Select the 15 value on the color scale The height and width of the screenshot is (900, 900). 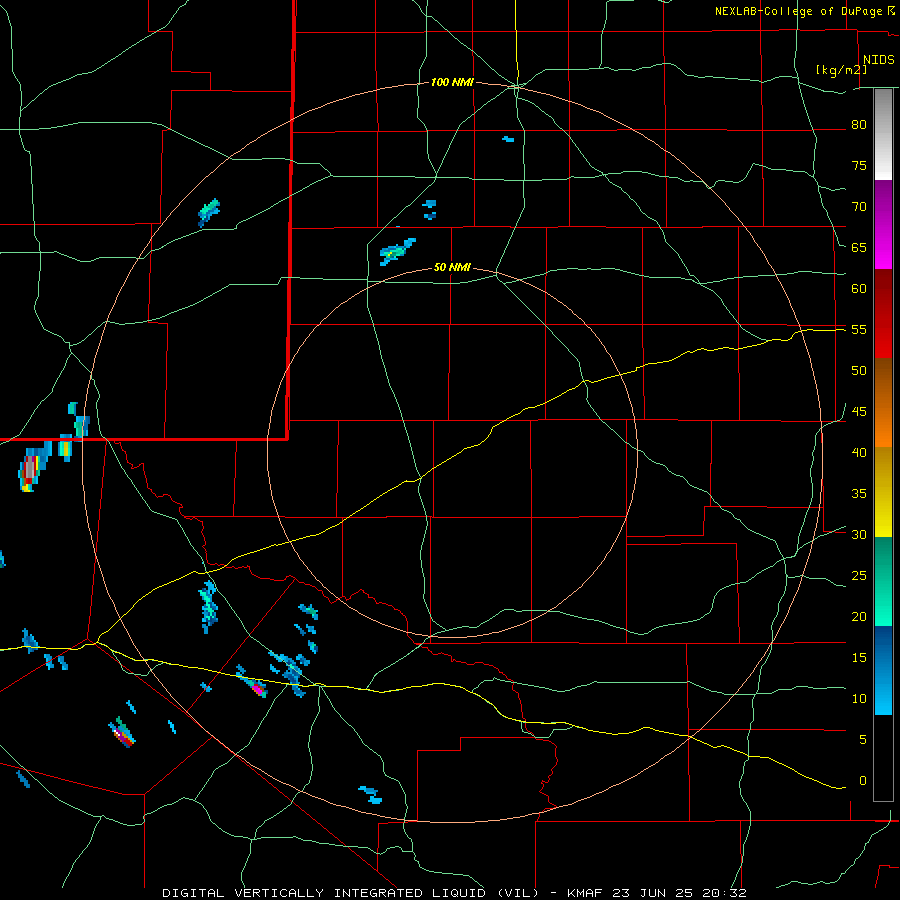[859, 658]
